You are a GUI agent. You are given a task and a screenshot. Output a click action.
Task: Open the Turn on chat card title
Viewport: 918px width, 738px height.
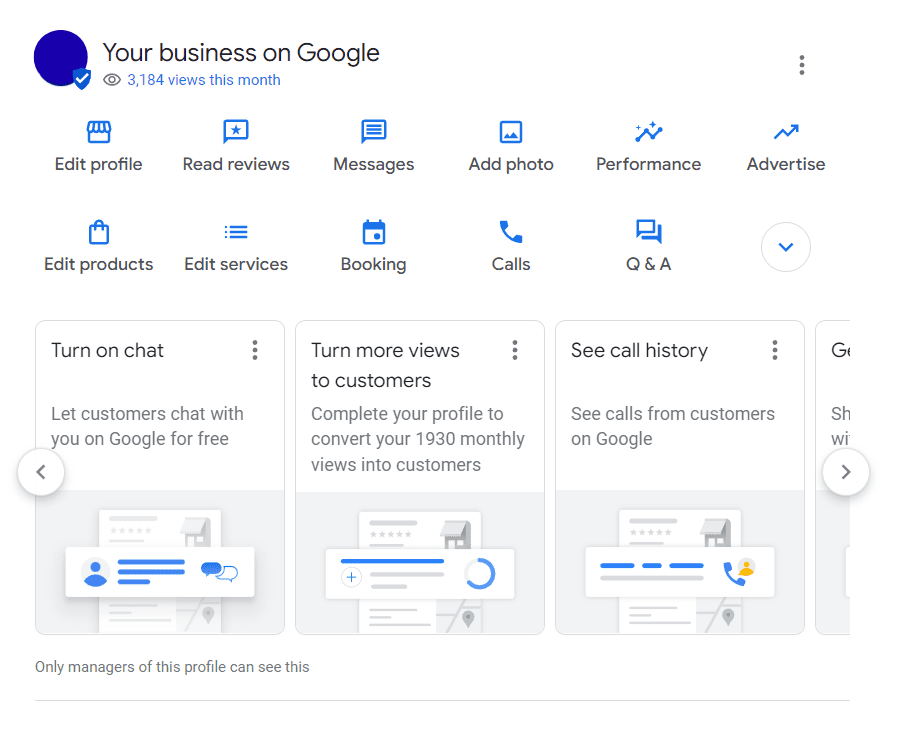[x=107, y=350]
